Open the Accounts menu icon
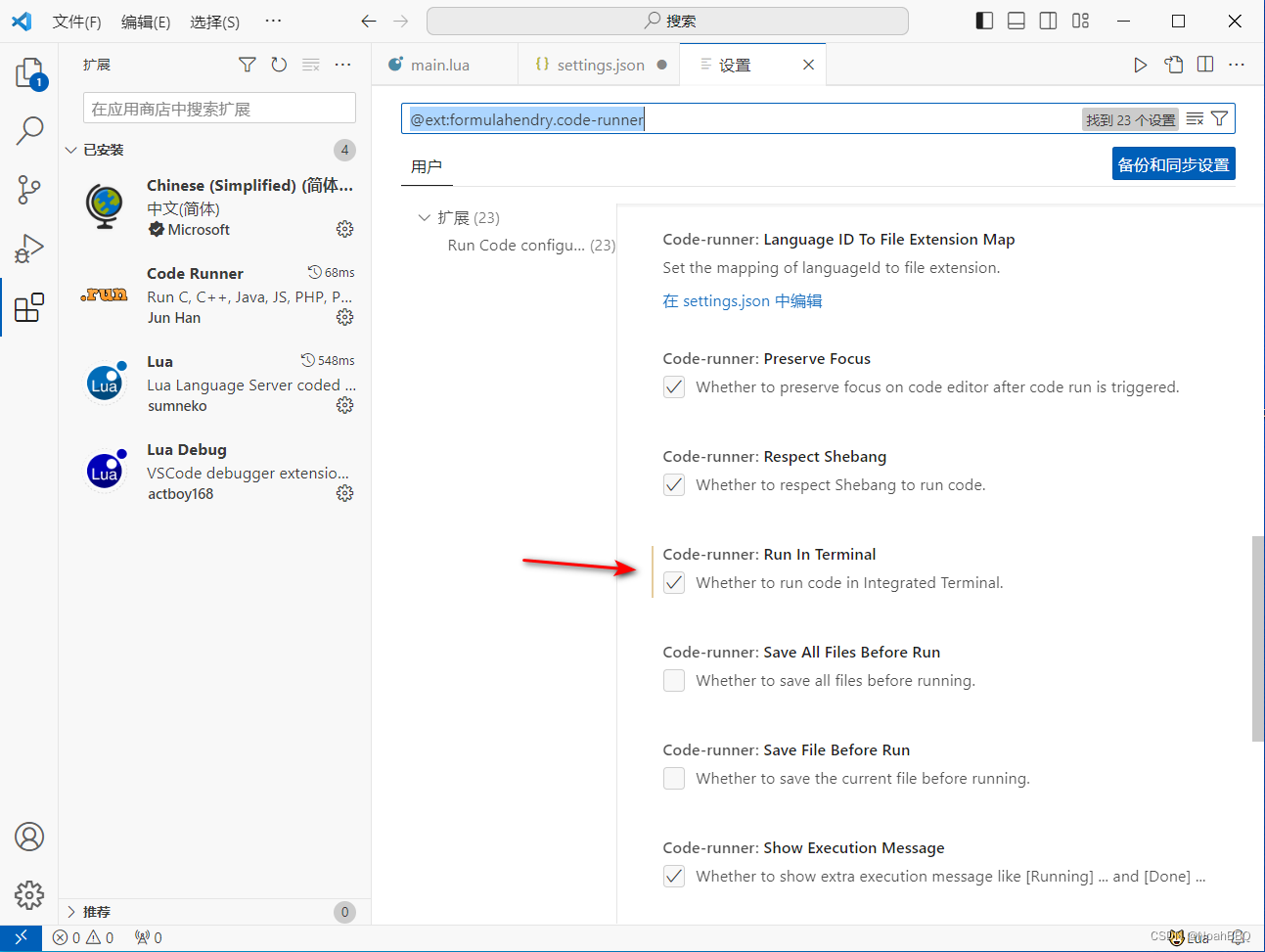The image size is (1265, 952). click(29, 837)
